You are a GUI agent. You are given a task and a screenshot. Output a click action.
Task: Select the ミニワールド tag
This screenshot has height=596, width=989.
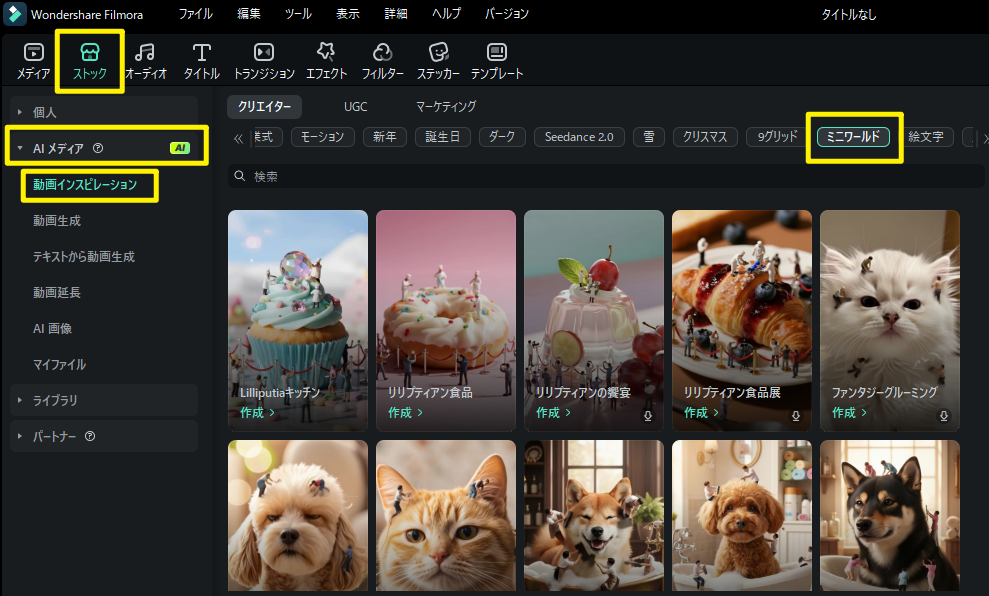(853, 137)
